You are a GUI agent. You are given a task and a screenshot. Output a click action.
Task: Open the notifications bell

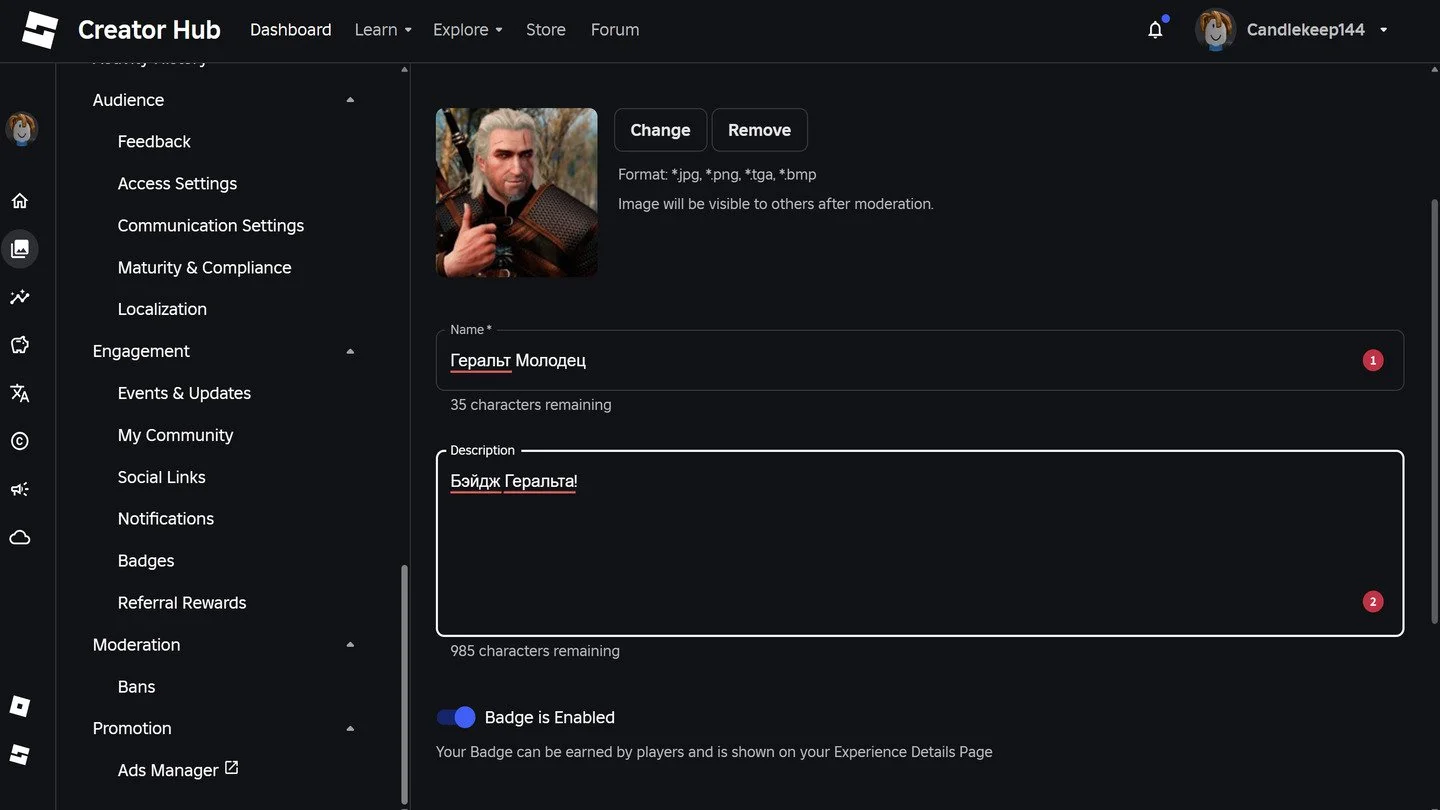point(1155,30)
